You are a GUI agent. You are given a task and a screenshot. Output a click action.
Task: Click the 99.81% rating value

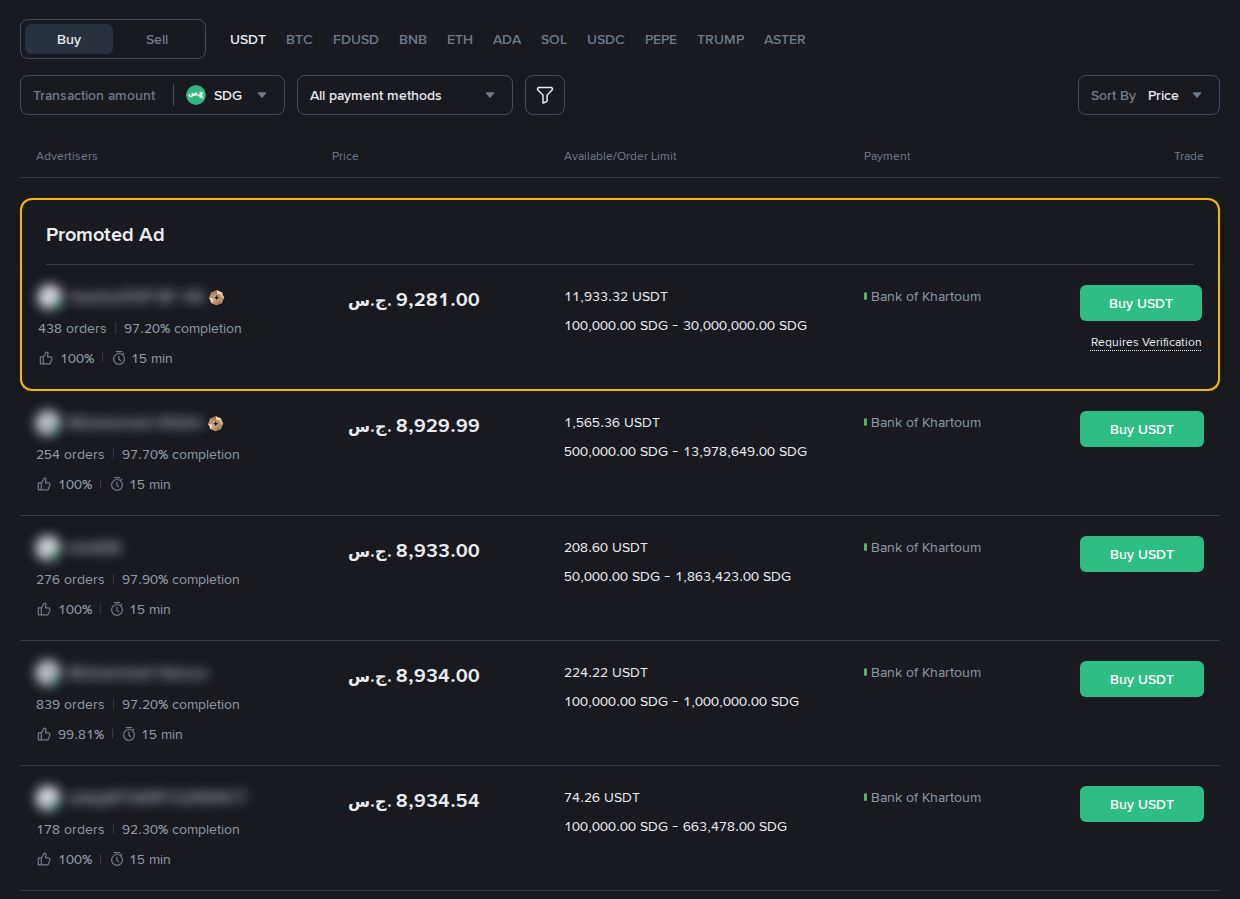81,735
